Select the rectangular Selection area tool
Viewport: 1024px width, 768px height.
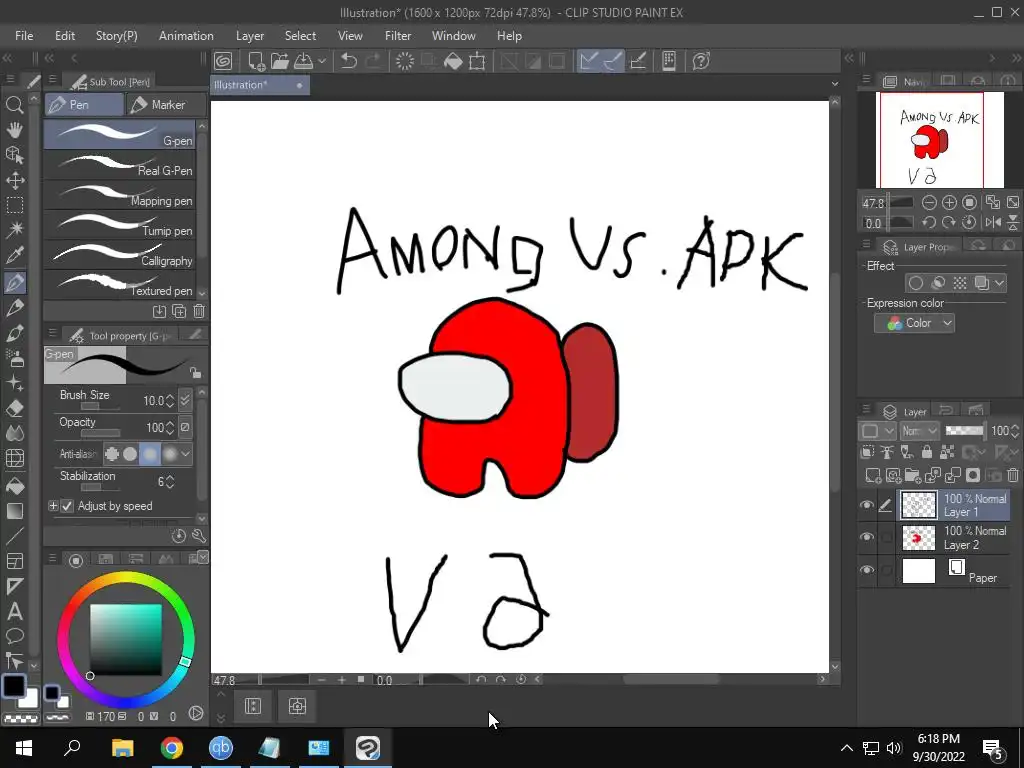pos(14,205)
